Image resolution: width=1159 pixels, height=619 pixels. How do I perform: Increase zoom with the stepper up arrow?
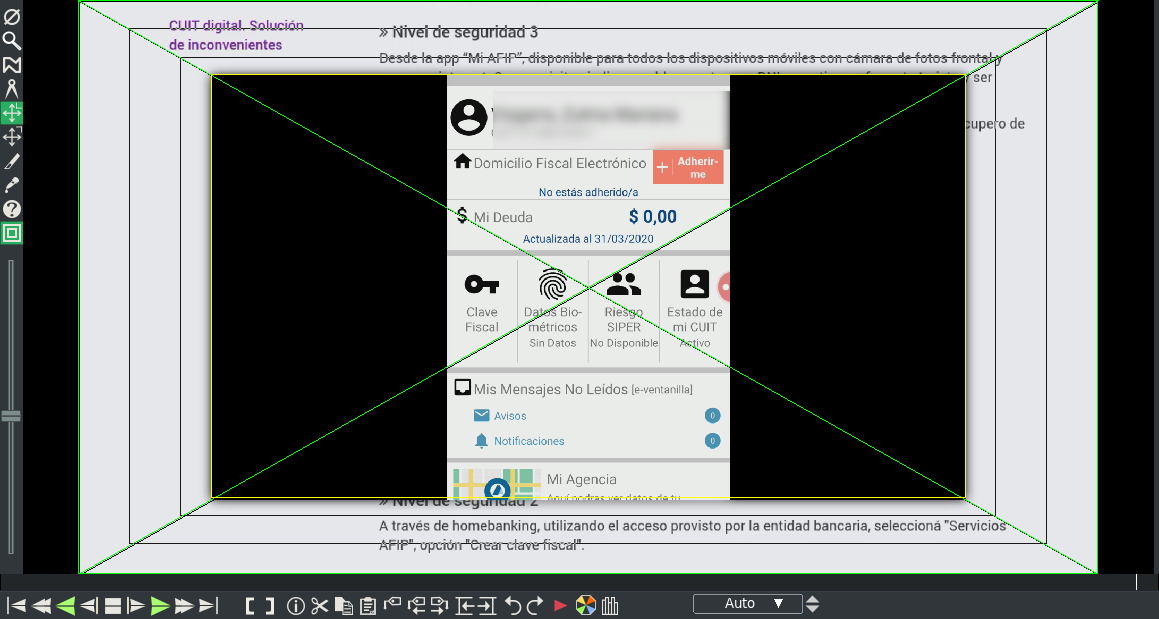click(x=813, y=599)
